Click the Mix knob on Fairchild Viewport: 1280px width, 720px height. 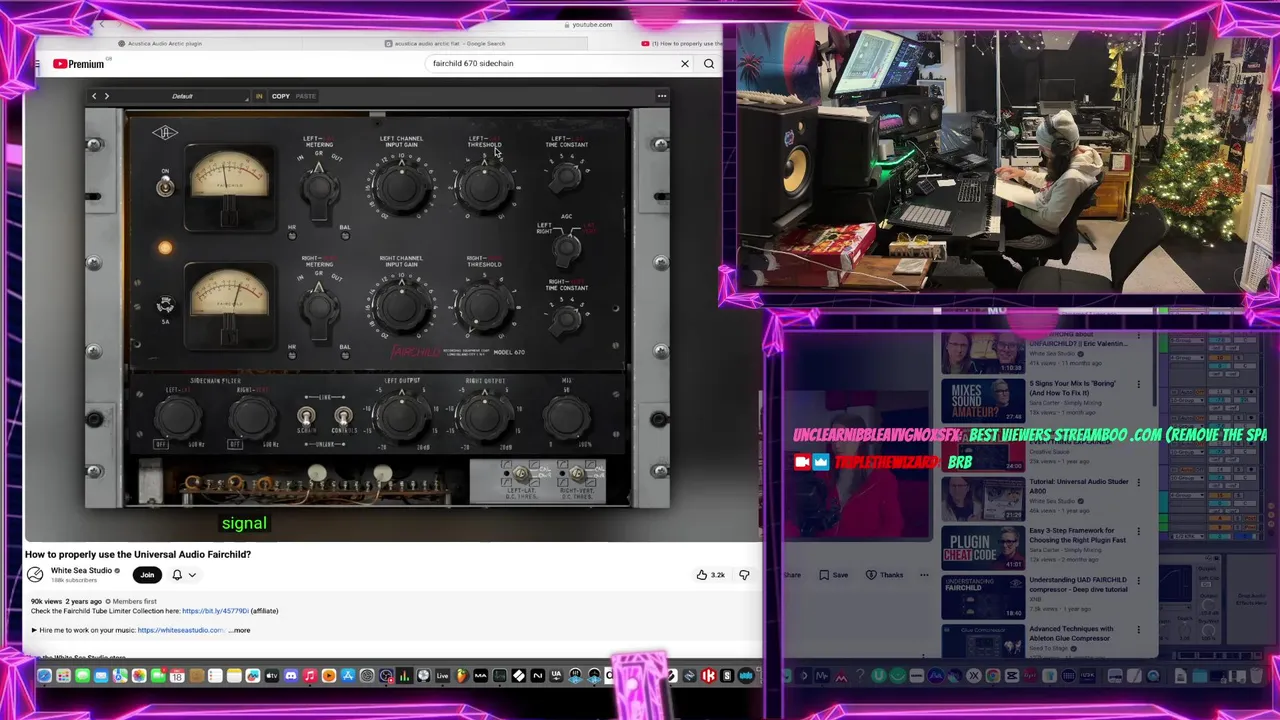[567, 416]
